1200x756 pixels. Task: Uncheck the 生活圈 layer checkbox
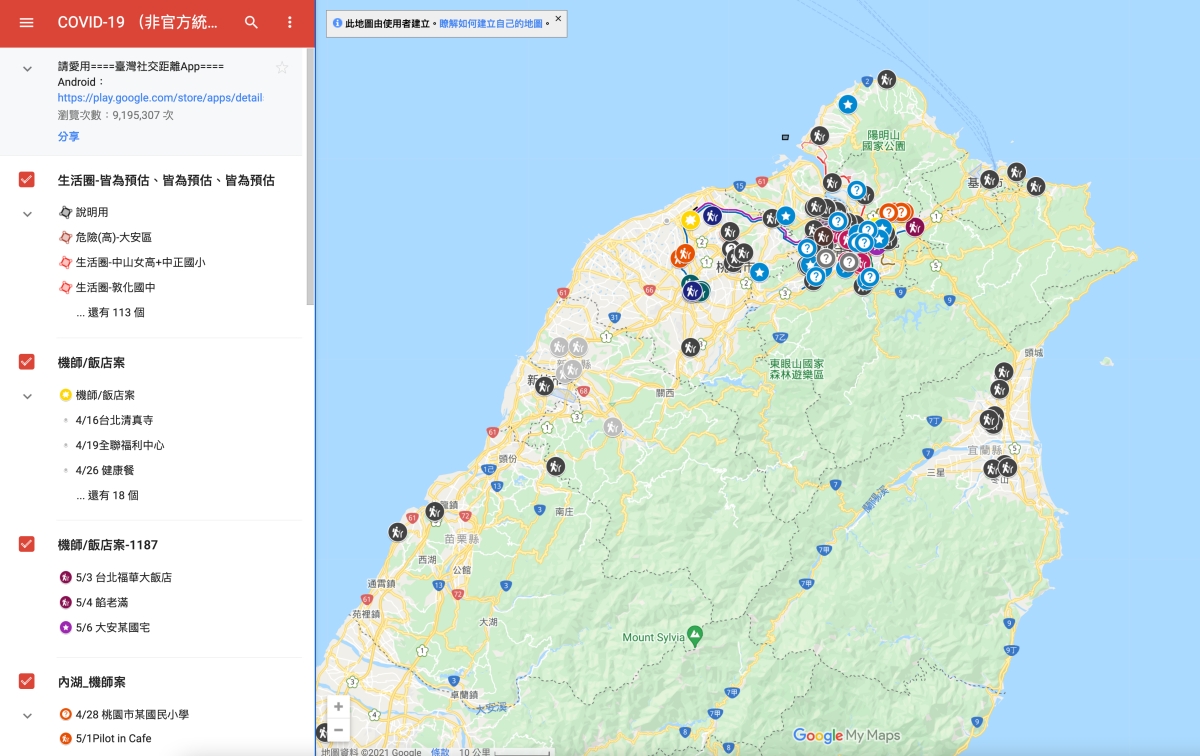pos(27,180)
